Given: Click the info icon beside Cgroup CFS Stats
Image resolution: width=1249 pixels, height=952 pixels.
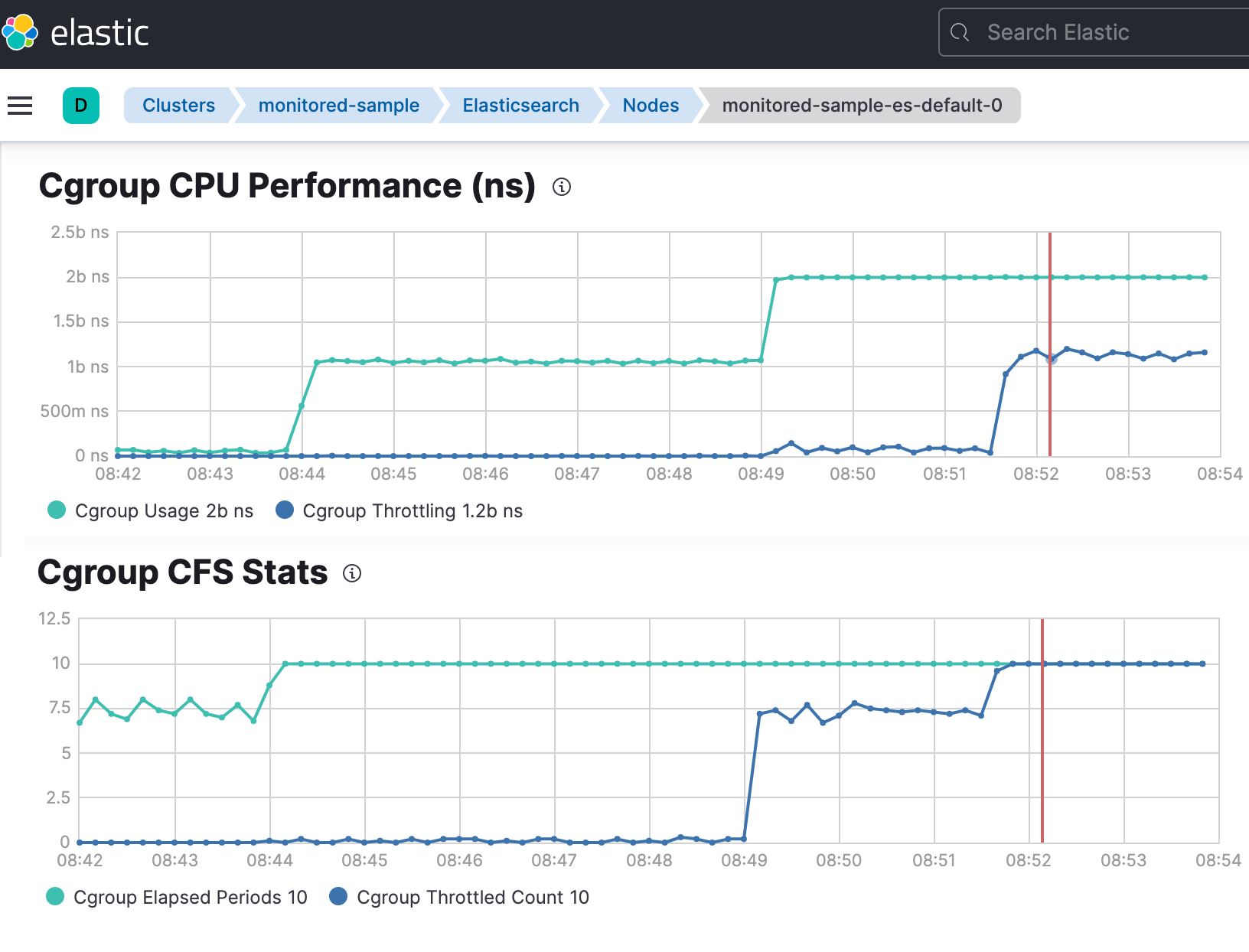Looking at the screenshot, I should click(353, 574).
